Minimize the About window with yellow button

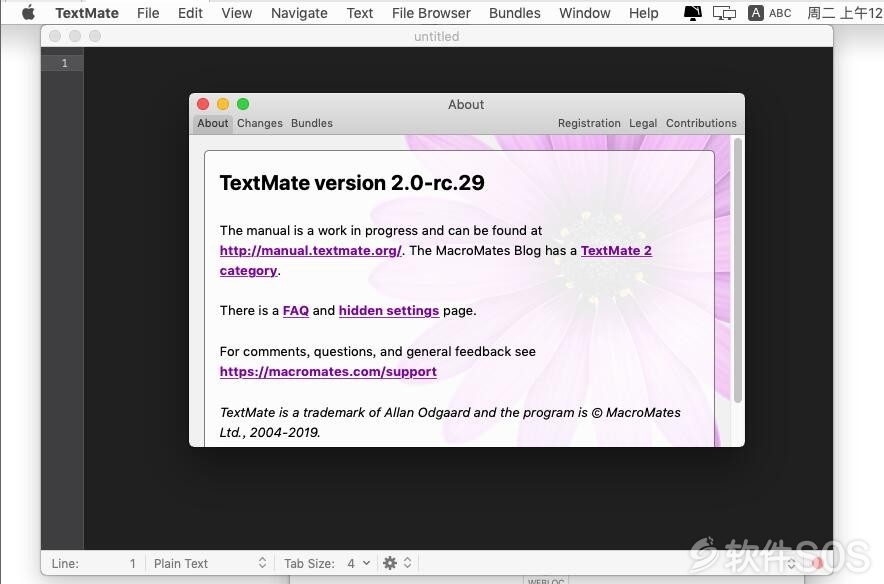[223, 104]
